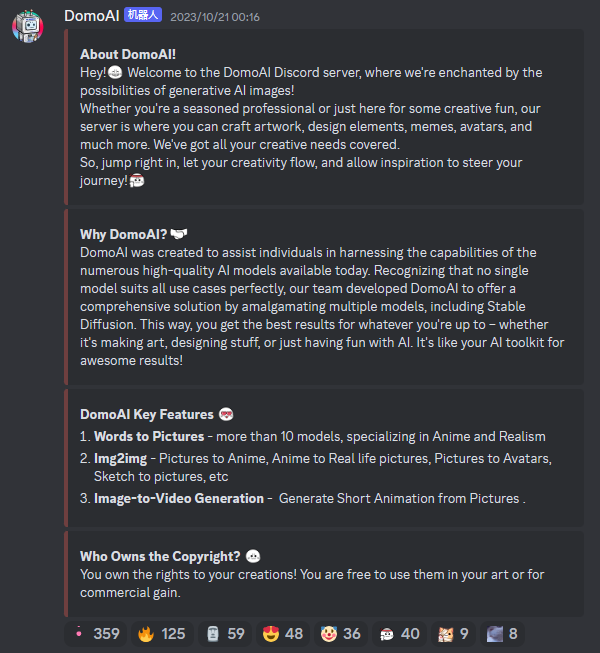Click the santa emoji after "journey!"
This screenshot has width=600, height=653.
coord(137,181)
